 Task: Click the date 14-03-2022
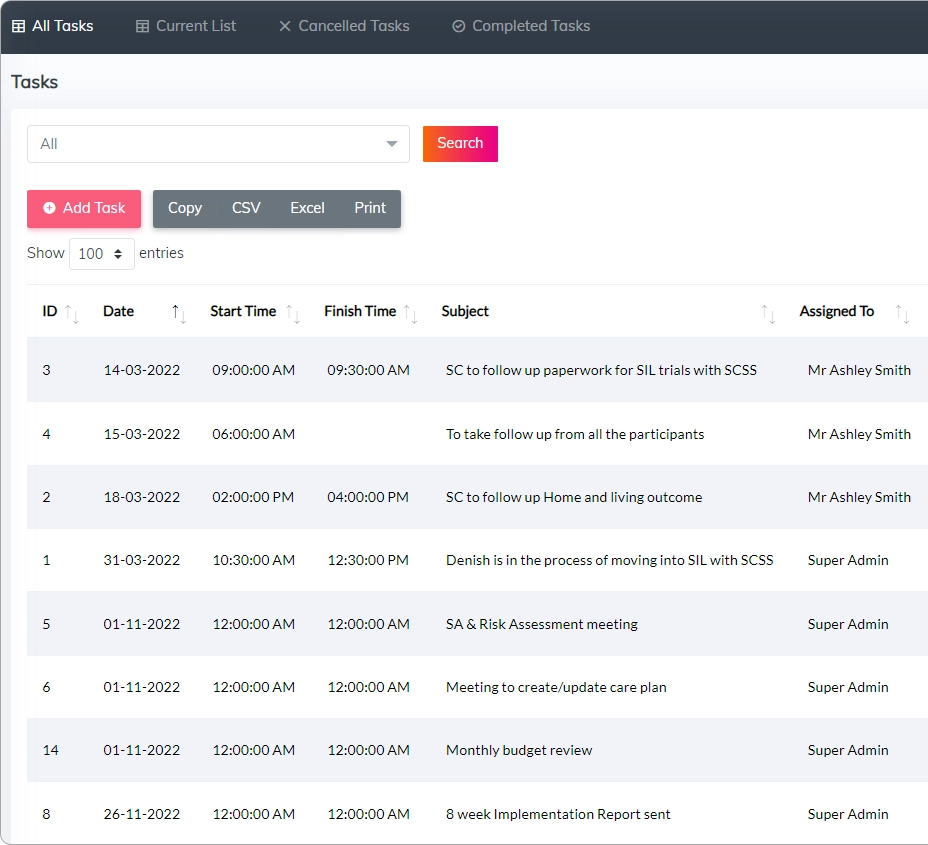141,370
